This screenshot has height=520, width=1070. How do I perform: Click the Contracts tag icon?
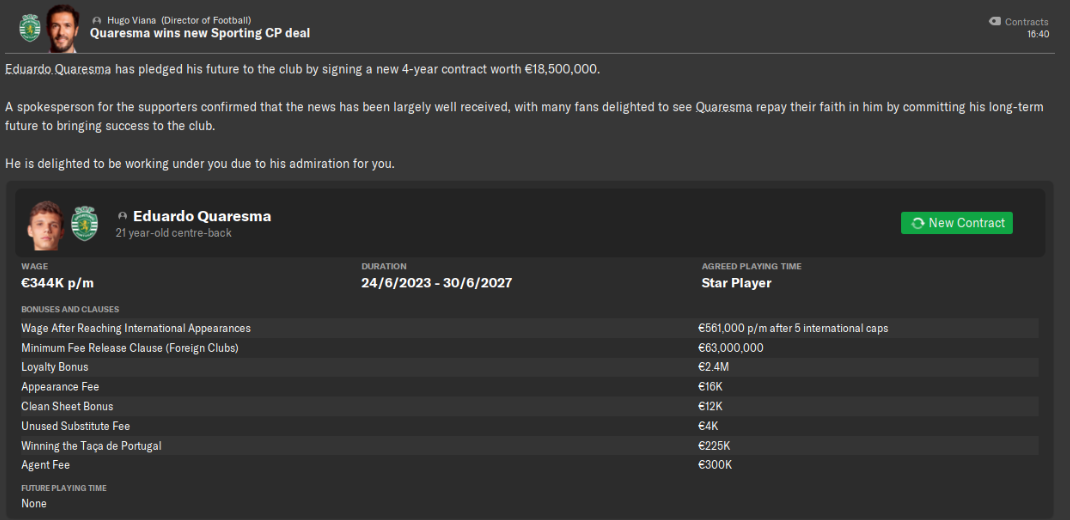pyautogui.click(x=994, y=21)
